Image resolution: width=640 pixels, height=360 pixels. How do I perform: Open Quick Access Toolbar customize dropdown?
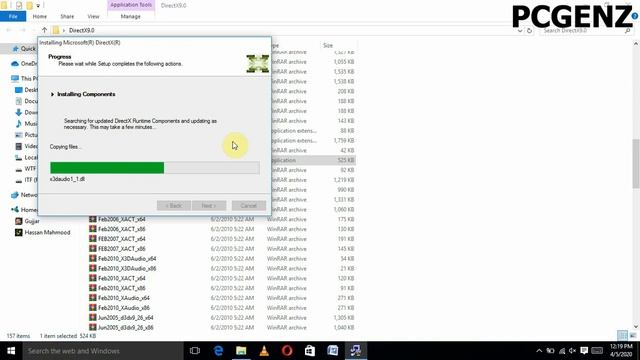tap(38, 6)
